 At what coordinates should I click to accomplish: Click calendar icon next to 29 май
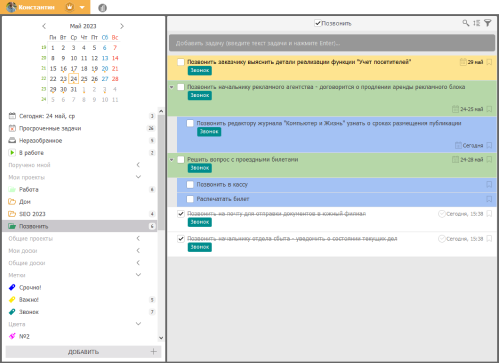tap(463, 62)
